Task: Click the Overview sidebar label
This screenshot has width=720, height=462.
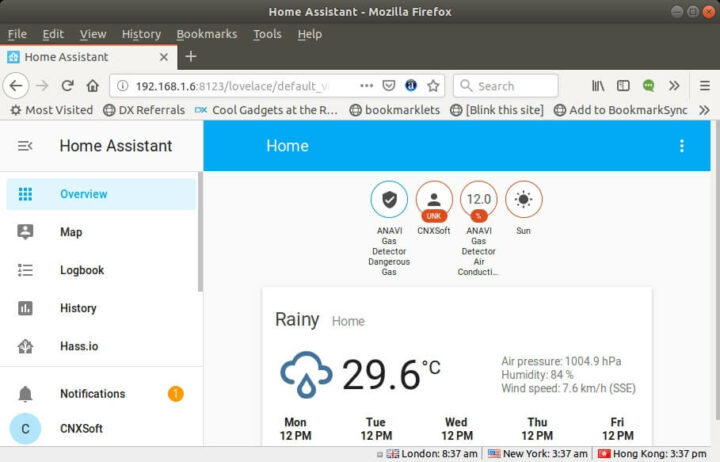Action: (84, 194)
